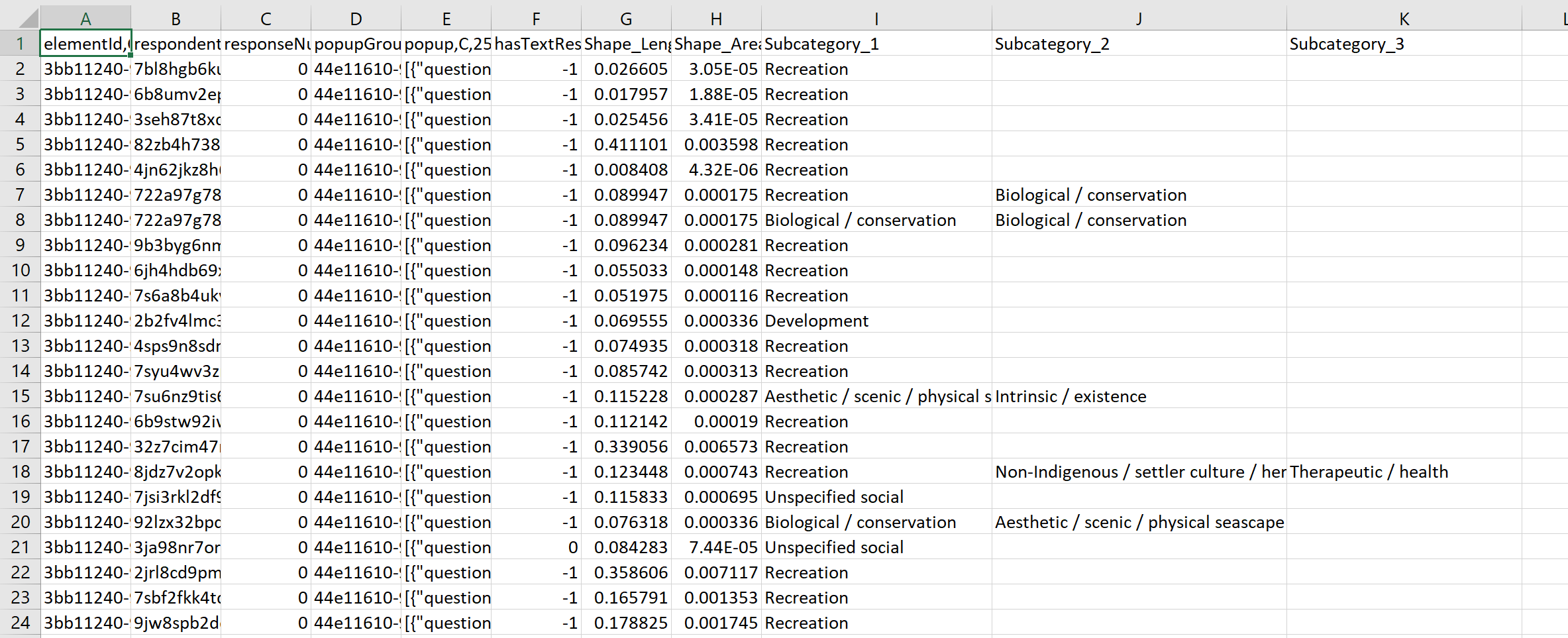1568x638 pixels.
Task: Click the Intrinsic / existence cell
Action: 1138,397
